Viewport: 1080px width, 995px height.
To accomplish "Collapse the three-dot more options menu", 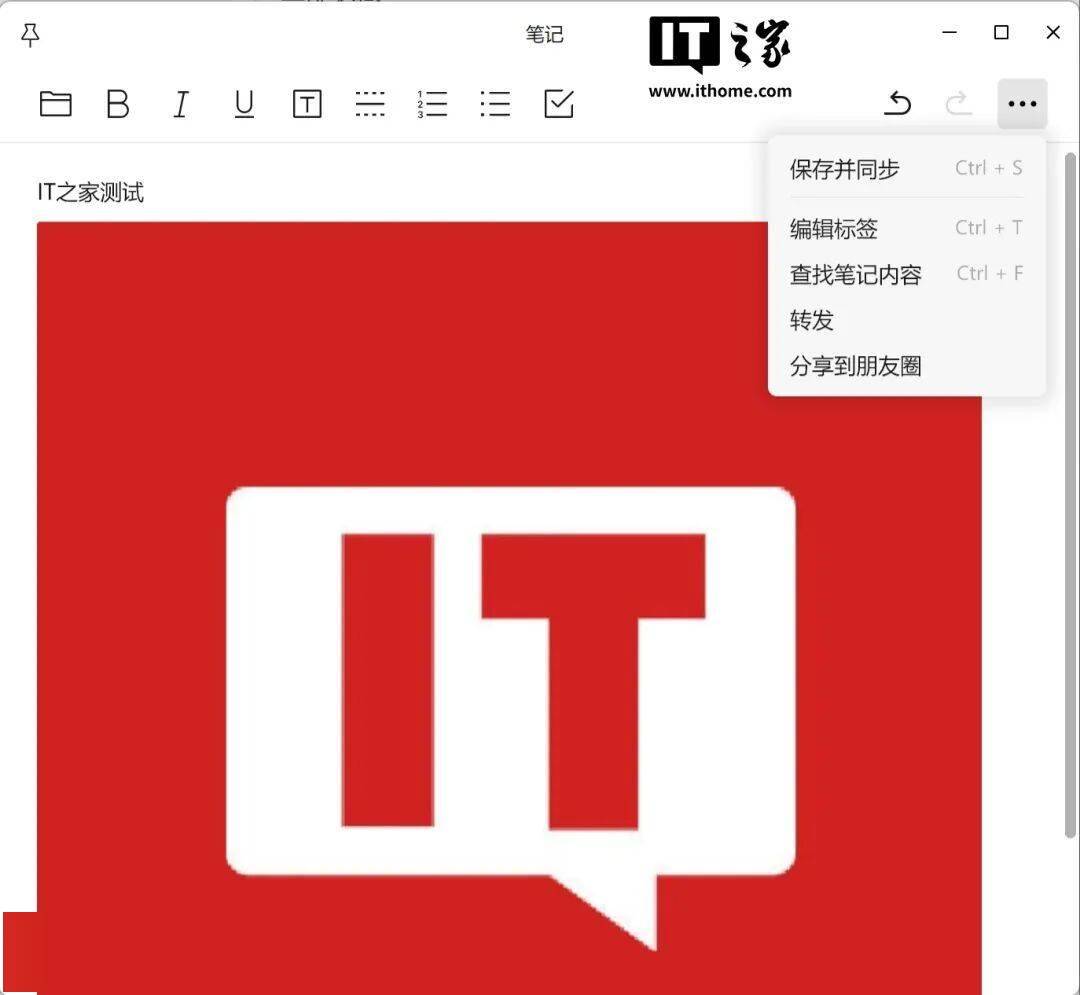I will click(x=1022, y=104).
